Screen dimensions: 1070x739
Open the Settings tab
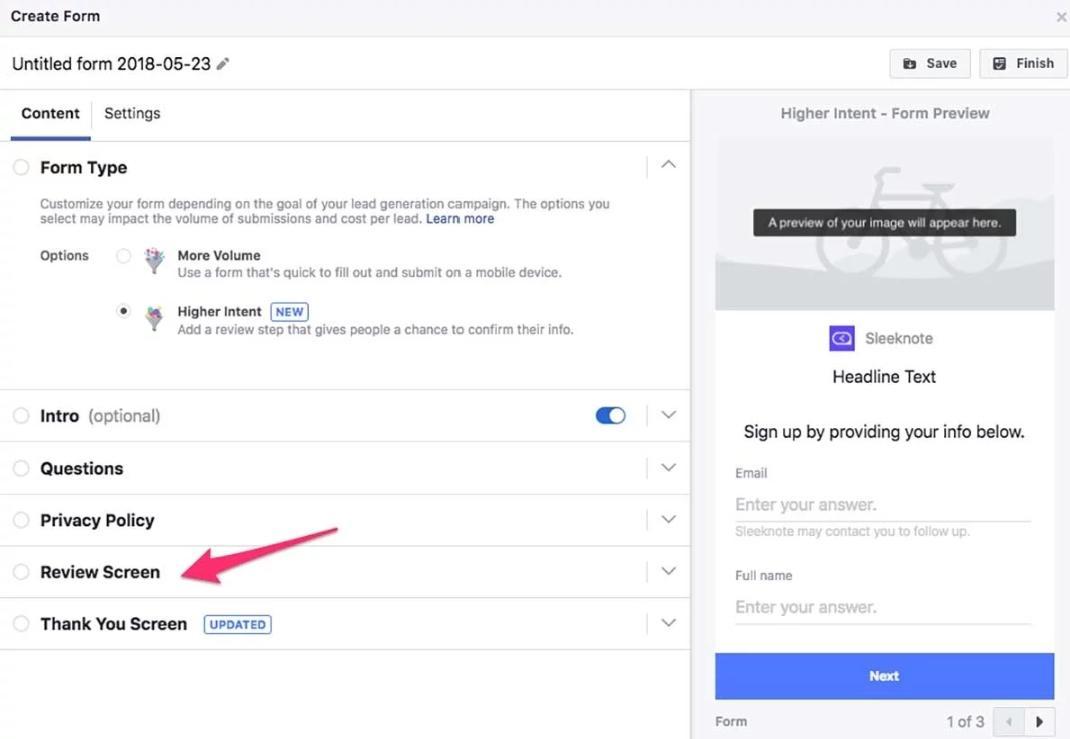[x=132, y=113]
